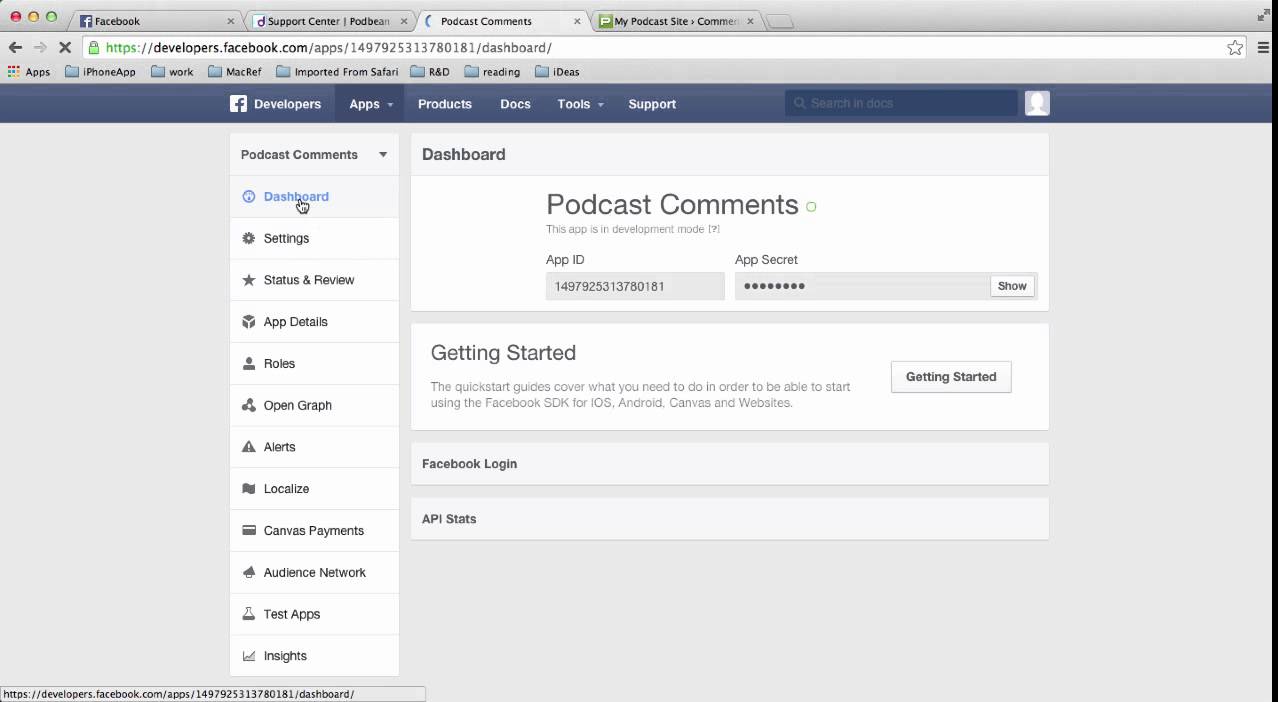The width and height of the screenshot is (1278, 702).
Task: Open Docs in the header navigation
Action: [x=515, y=104]
